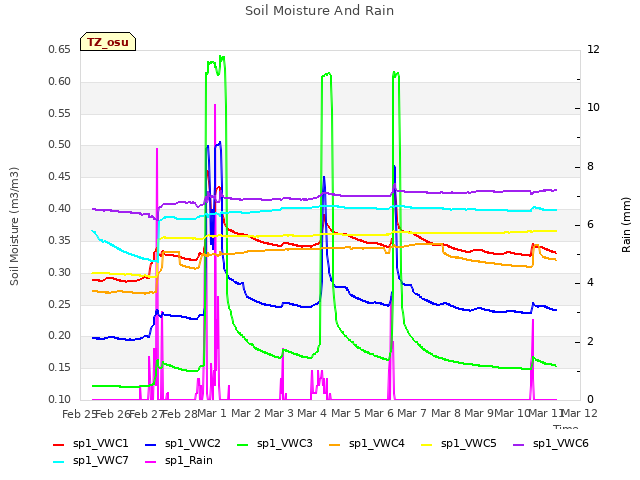Click the Feb 25 x-axis date label
The width and height of the screenshot is (640, 480).
tap(79, 414)
